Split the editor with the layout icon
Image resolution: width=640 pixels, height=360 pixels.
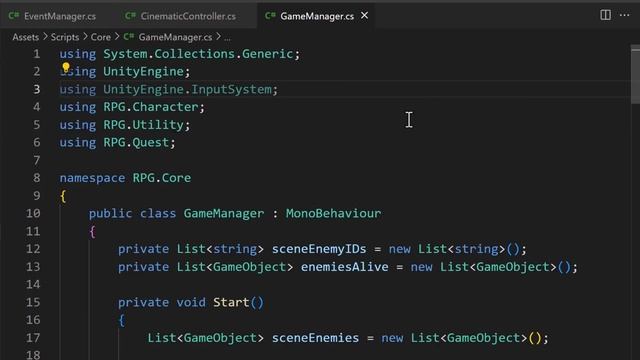coord(605,15)
